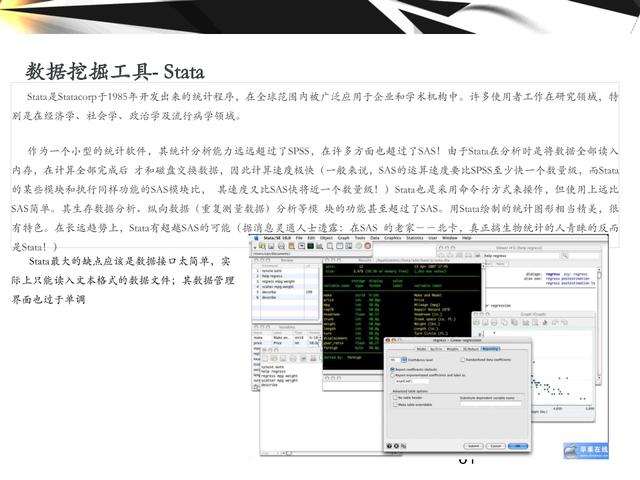Switch to the Model tab in regress dialog
The width and height of the screenshot is (640, 480).
click(421, 349)
